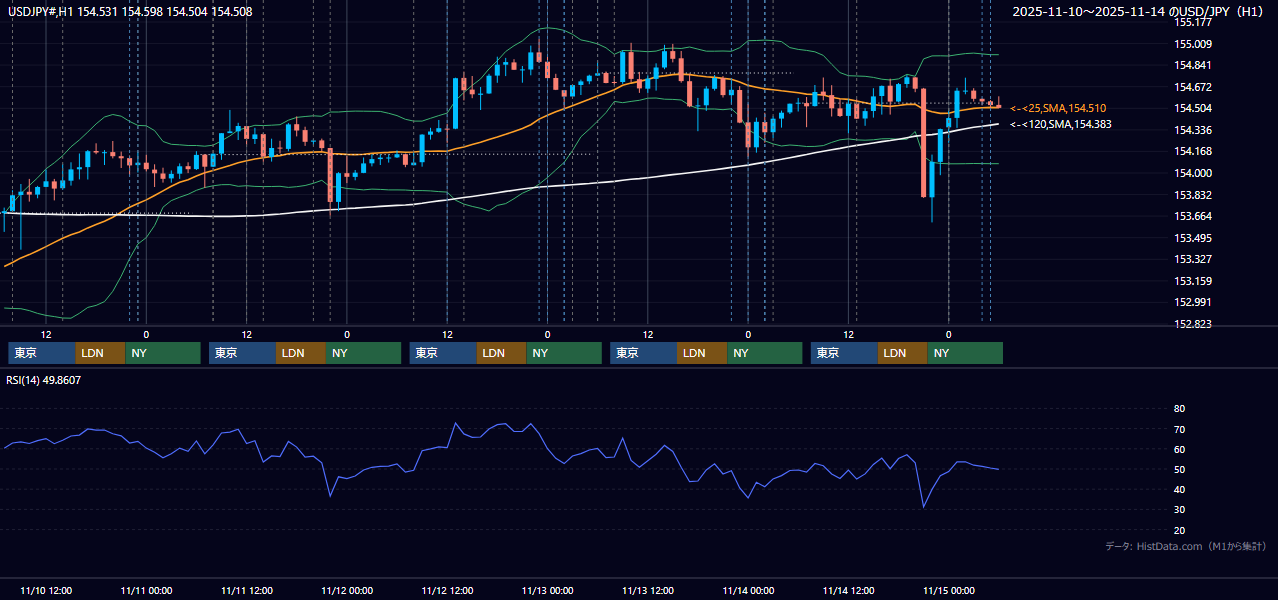Click the rightmost LDN session block
Viewport: 1278px width, 600px height.
[904, 353]
